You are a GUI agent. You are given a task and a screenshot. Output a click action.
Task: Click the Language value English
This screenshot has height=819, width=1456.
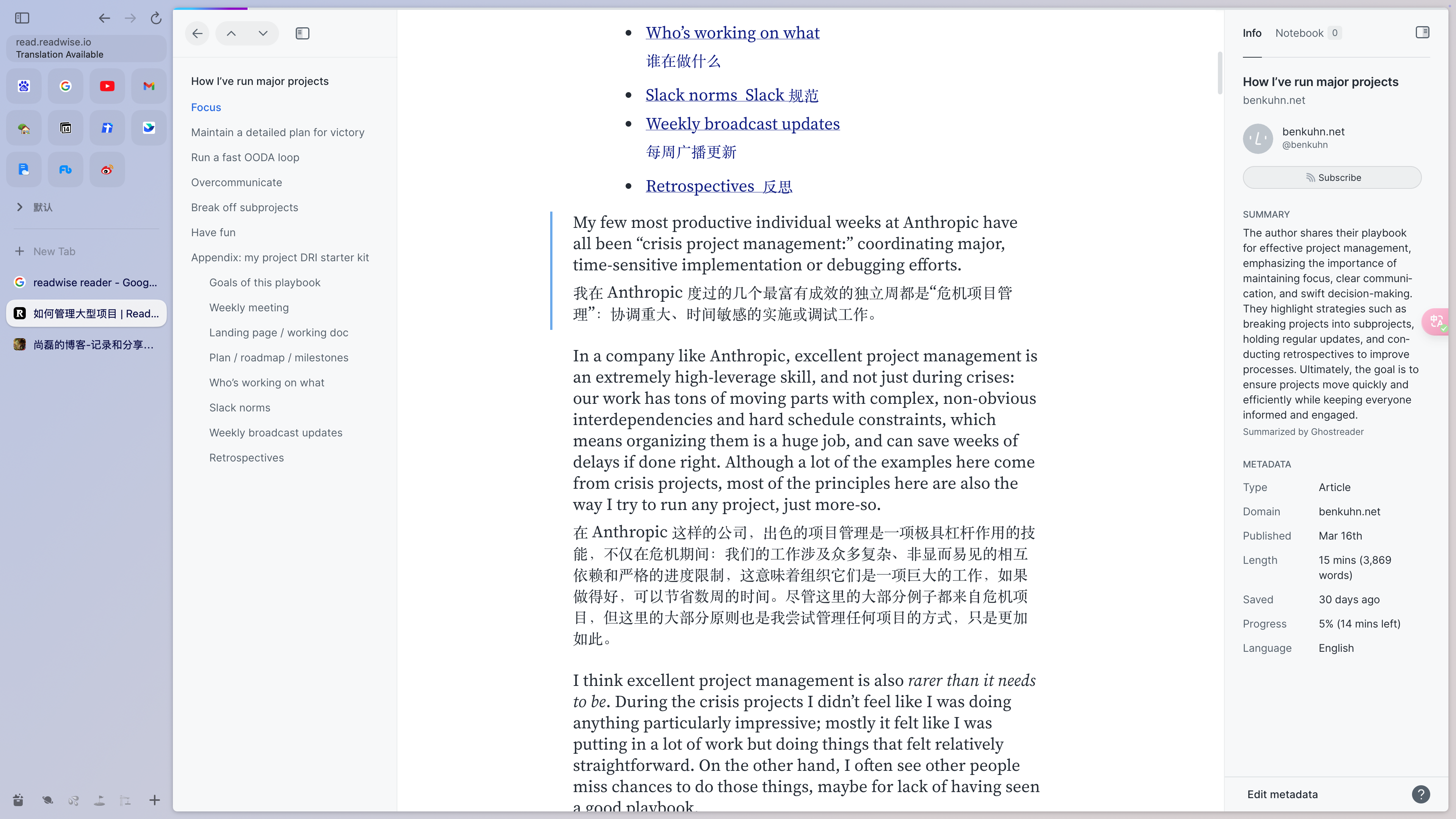[x=1336, y=648]
